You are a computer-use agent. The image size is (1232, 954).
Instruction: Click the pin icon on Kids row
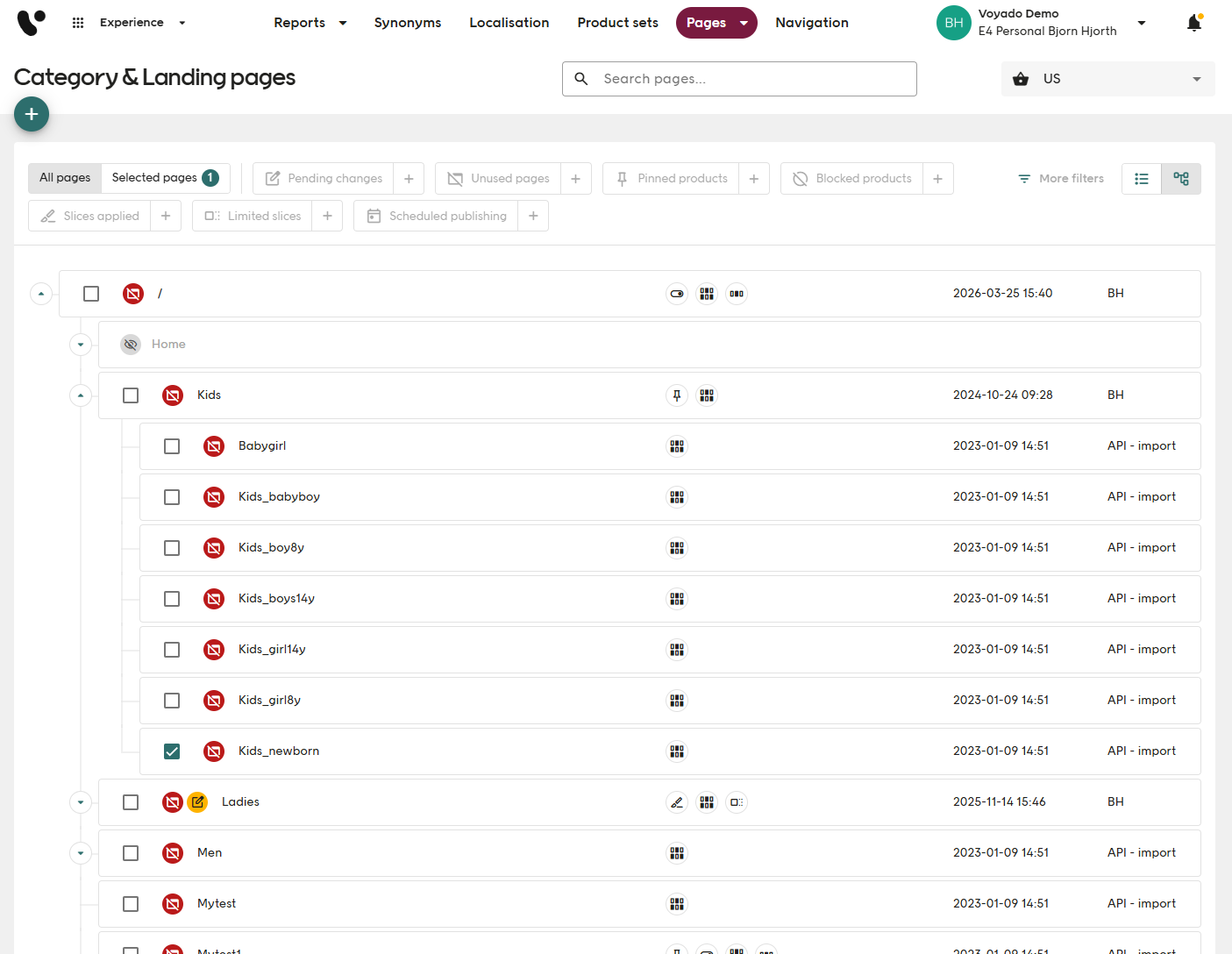(x=677, y=395)
